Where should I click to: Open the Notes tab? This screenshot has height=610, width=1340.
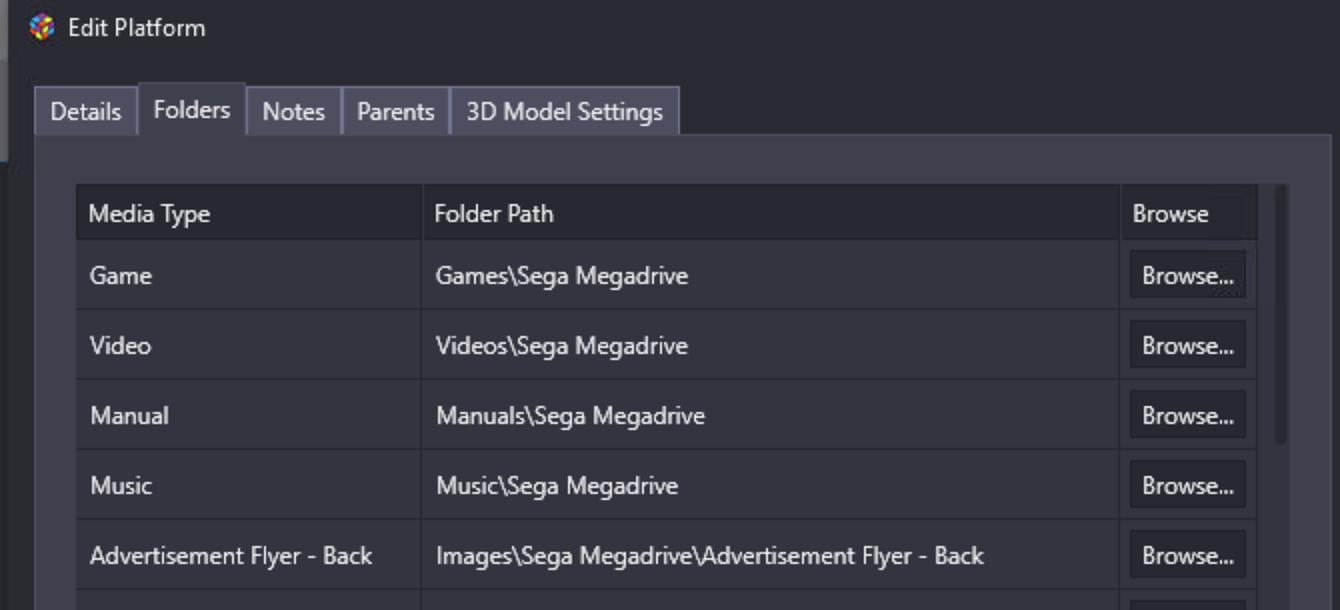(294, 111)
